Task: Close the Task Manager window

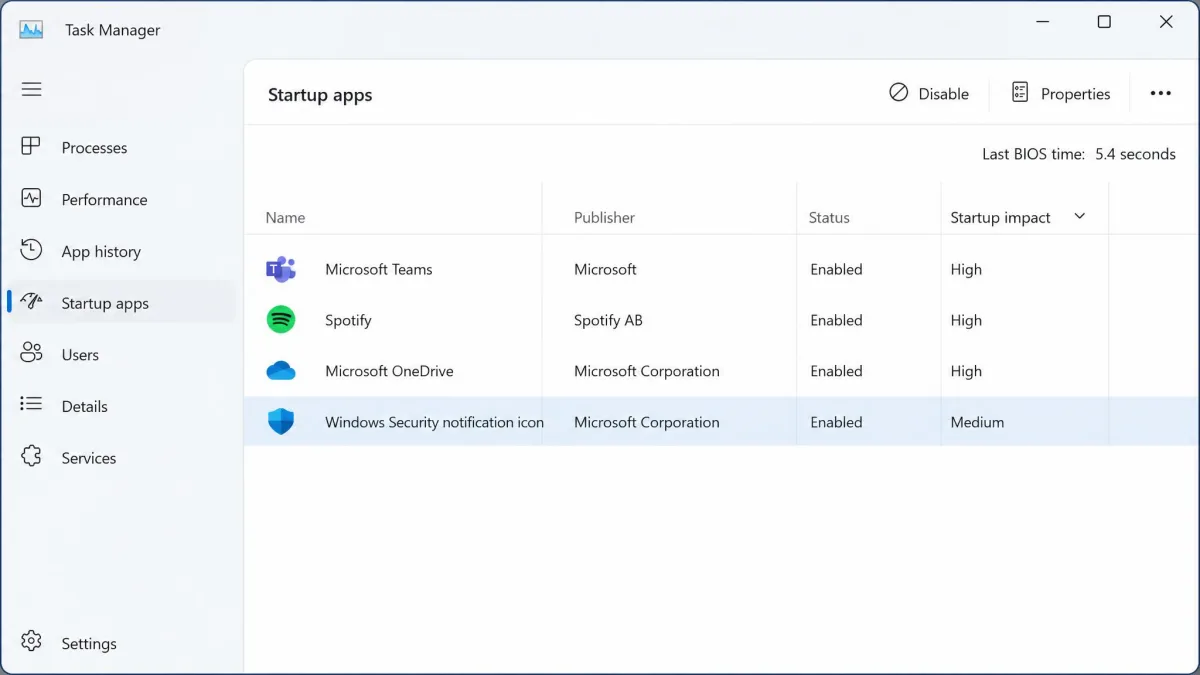Action: point(1166,22)
